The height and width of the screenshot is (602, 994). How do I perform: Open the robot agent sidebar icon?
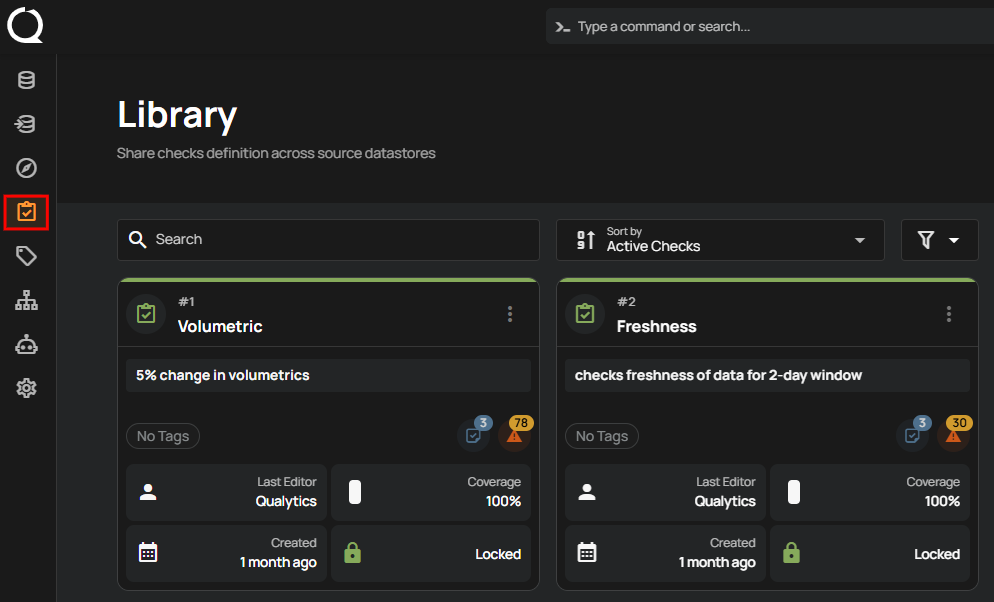27,345
